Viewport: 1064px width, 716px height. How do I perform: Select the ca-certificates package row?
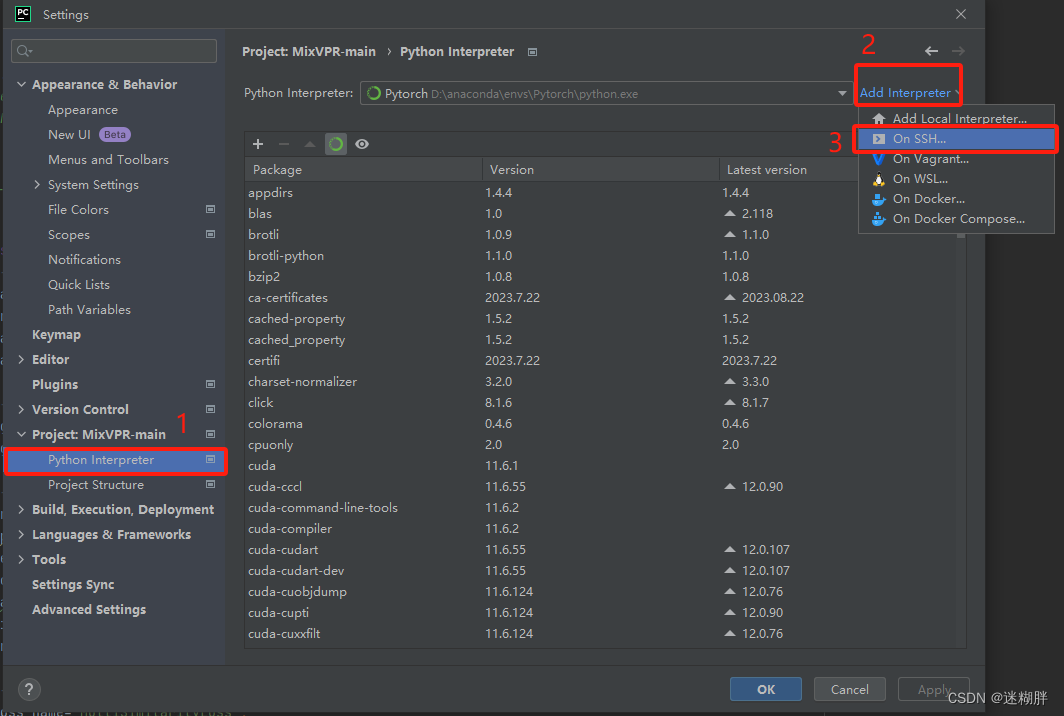click(601, 298)
